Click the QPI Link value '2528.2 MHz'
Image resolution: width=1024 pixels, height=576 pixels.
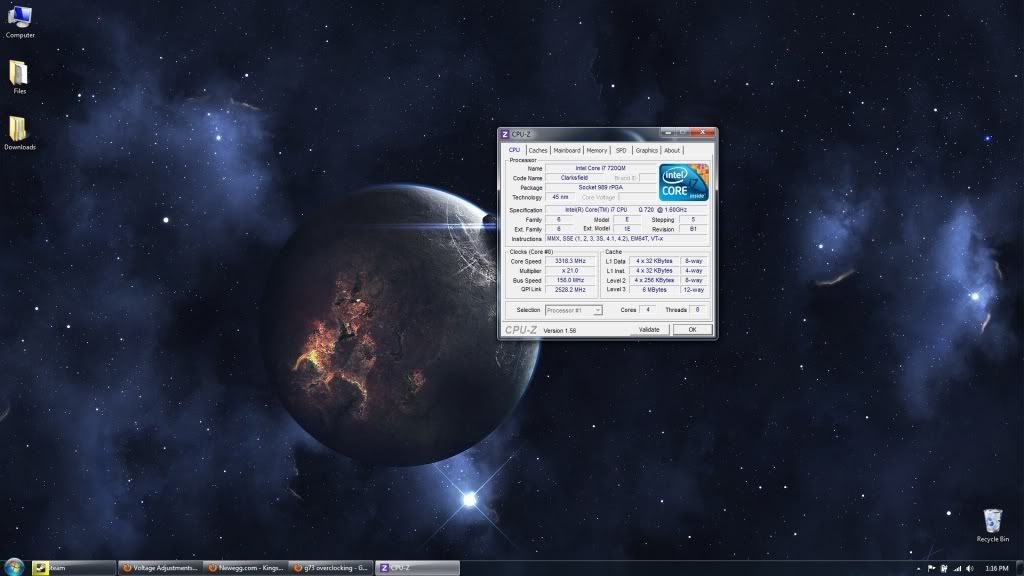tap(570, 290)
